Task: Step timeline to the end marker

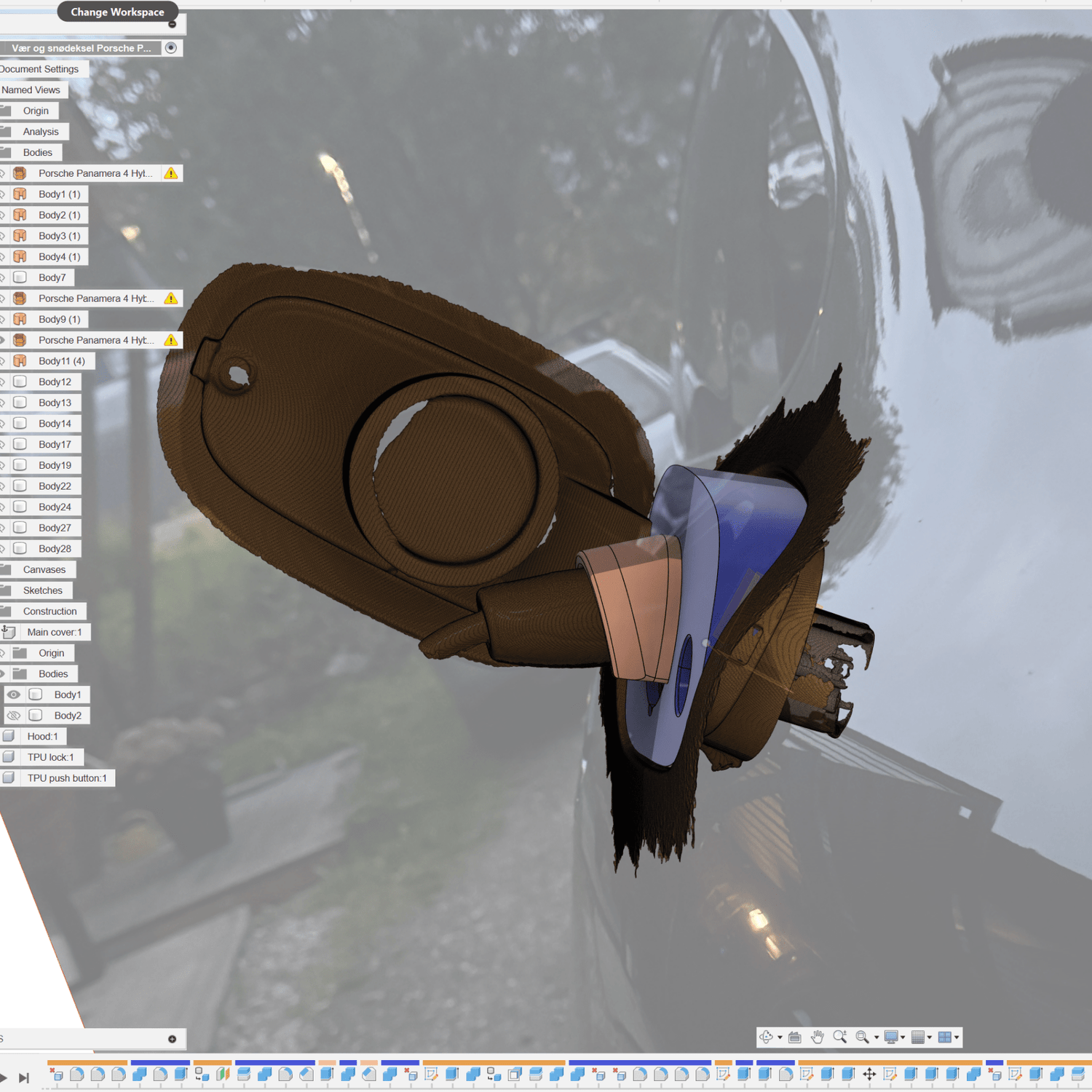Action: point(24,1077)
